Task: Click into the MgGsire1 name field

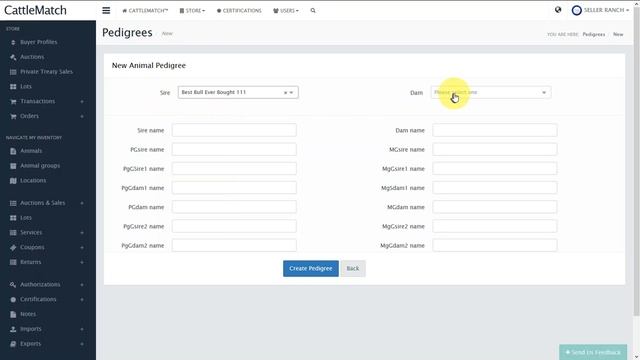Action: pyautogui.click(x=495, y=169)
